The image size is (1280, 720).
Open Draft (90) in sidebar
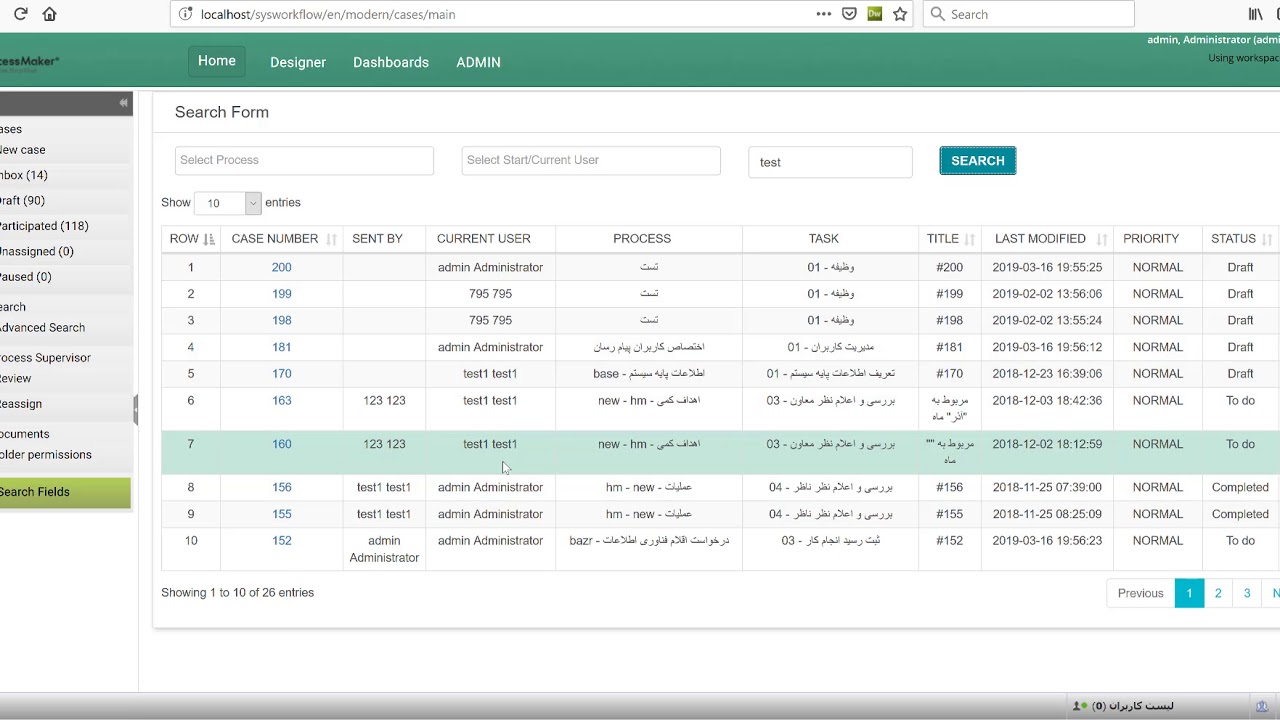22,201
